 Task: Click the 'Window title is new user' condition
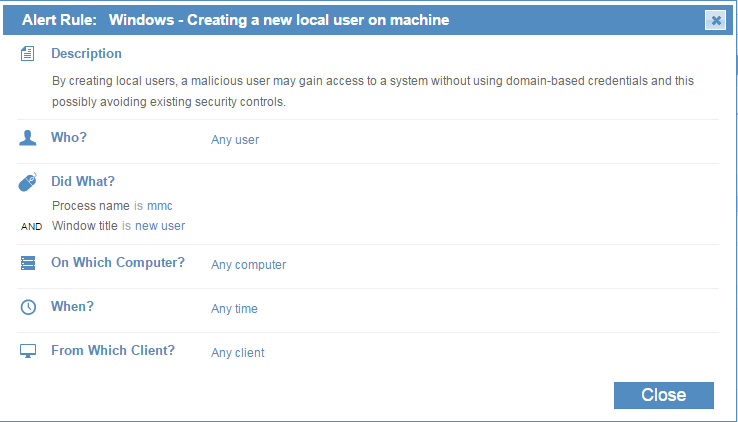point(118,226)
